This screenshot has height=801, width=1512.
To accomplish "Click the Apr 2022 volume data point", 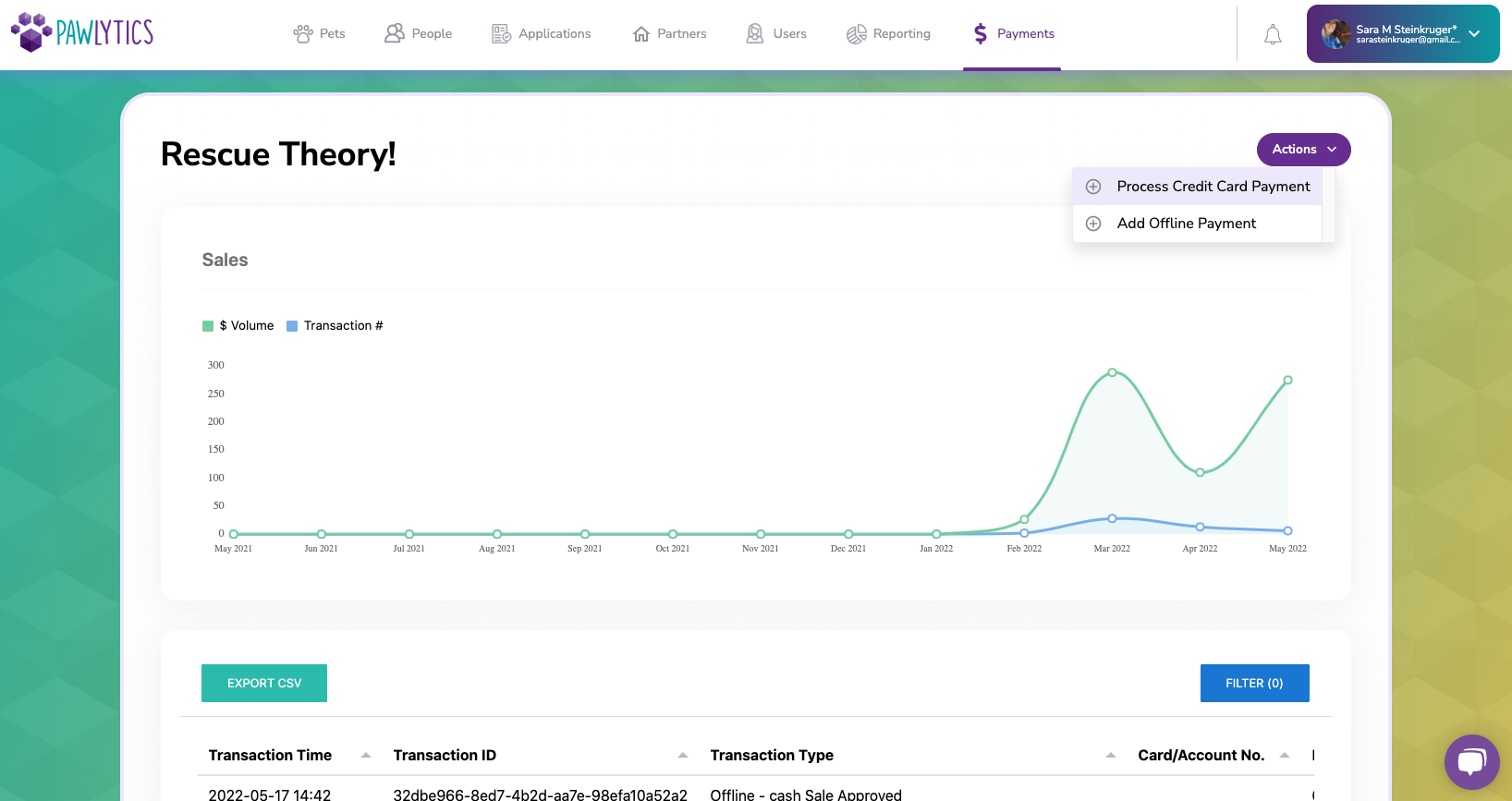I will click(1200, 472).
